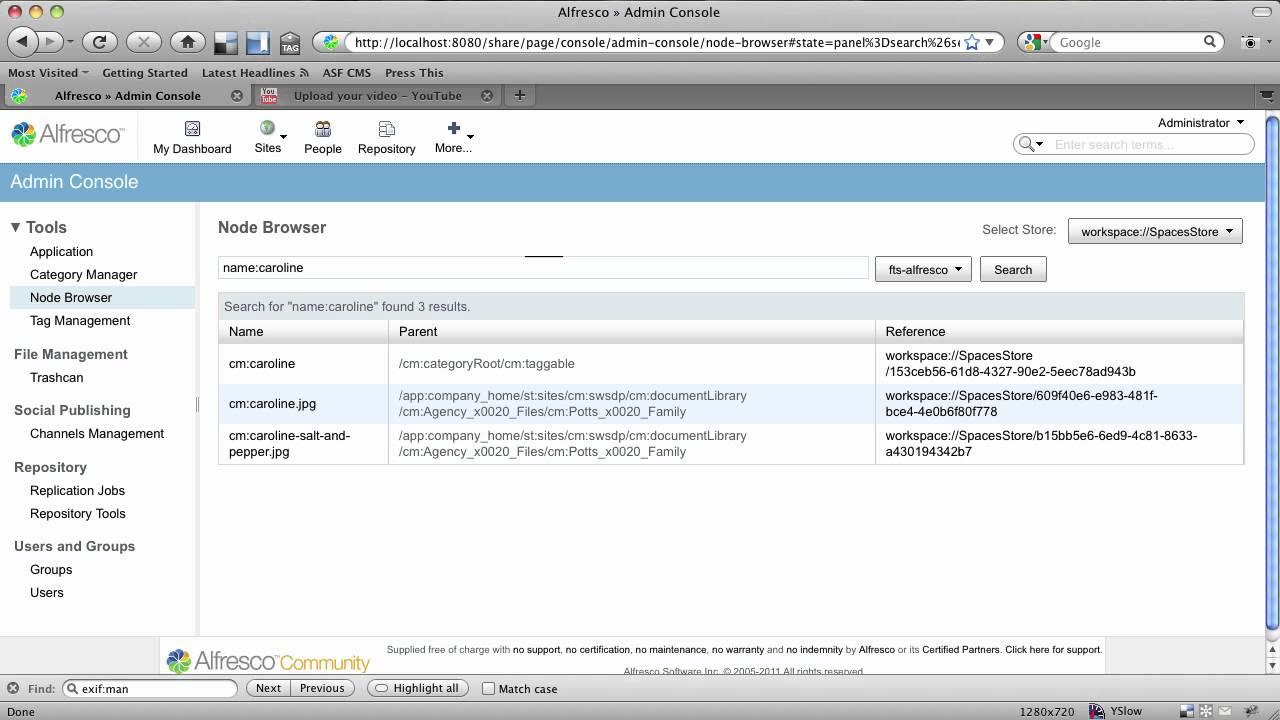This screenshot has height=720, width=1280.
Task: Switch to the Upload your video YouTube tab
Action: [377, 96]
